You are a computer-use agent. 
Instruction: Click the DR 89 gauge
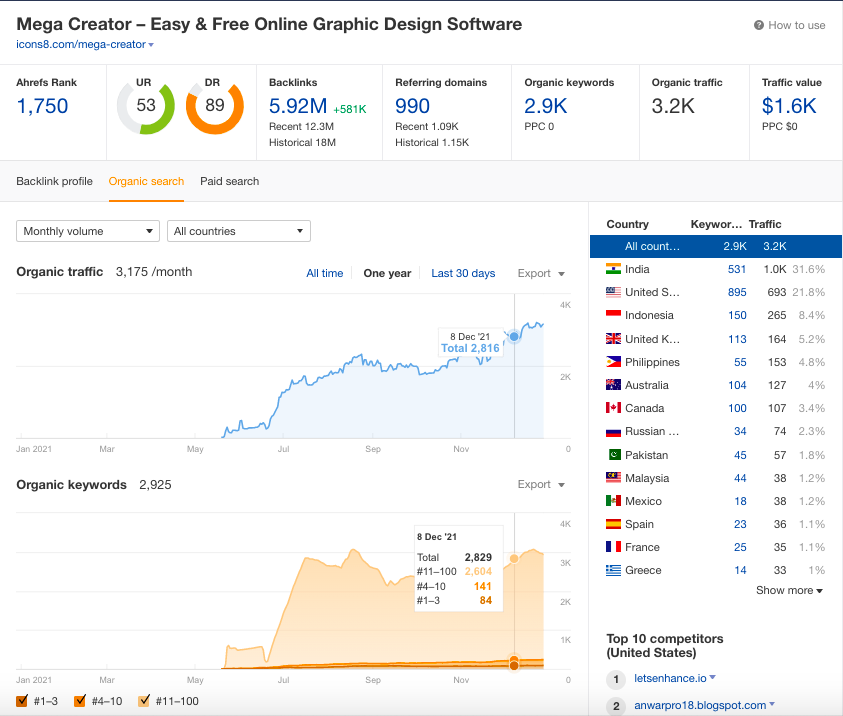click(x=215, y=106)
